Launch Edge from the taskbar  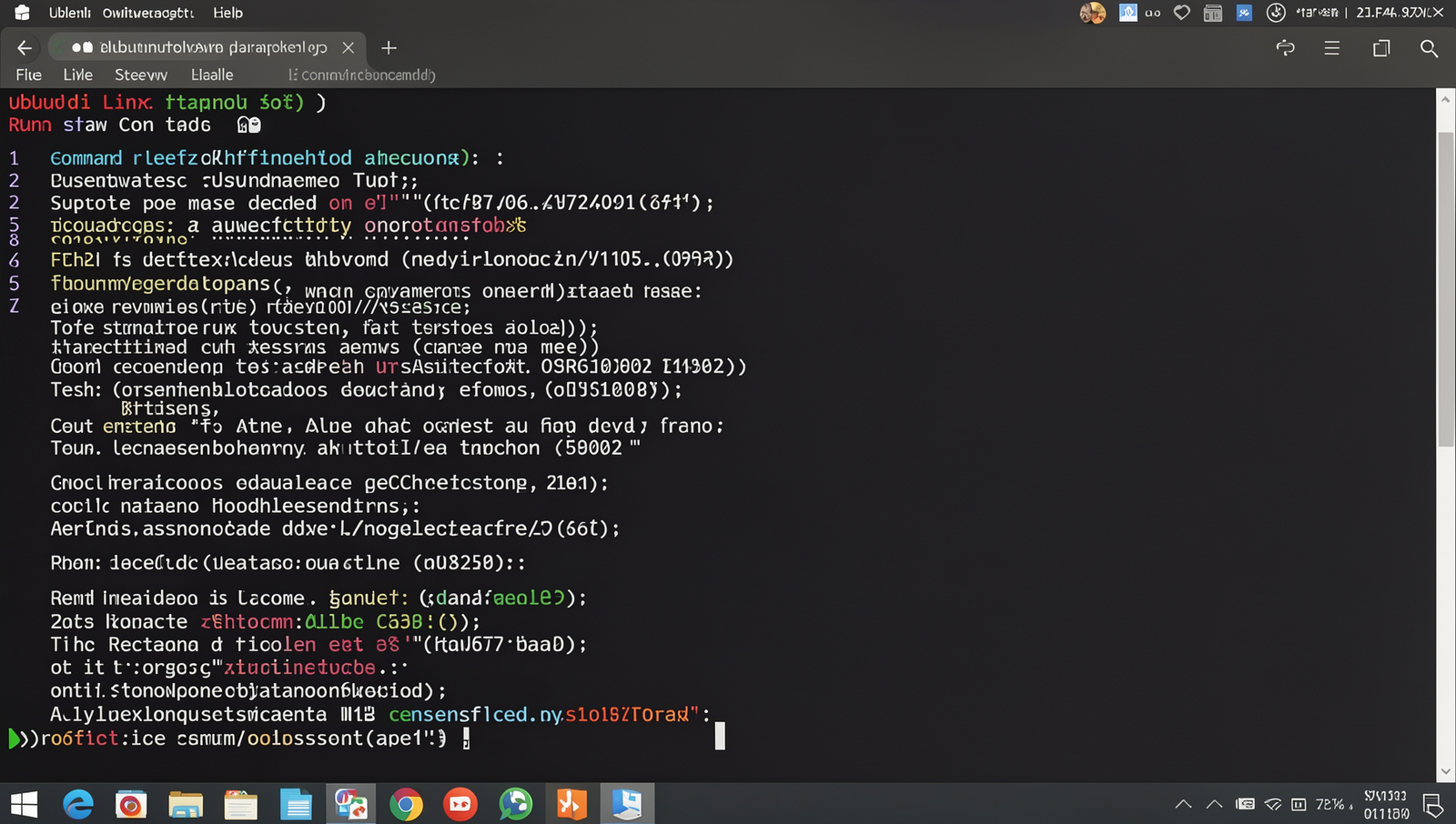pos(78,805)
